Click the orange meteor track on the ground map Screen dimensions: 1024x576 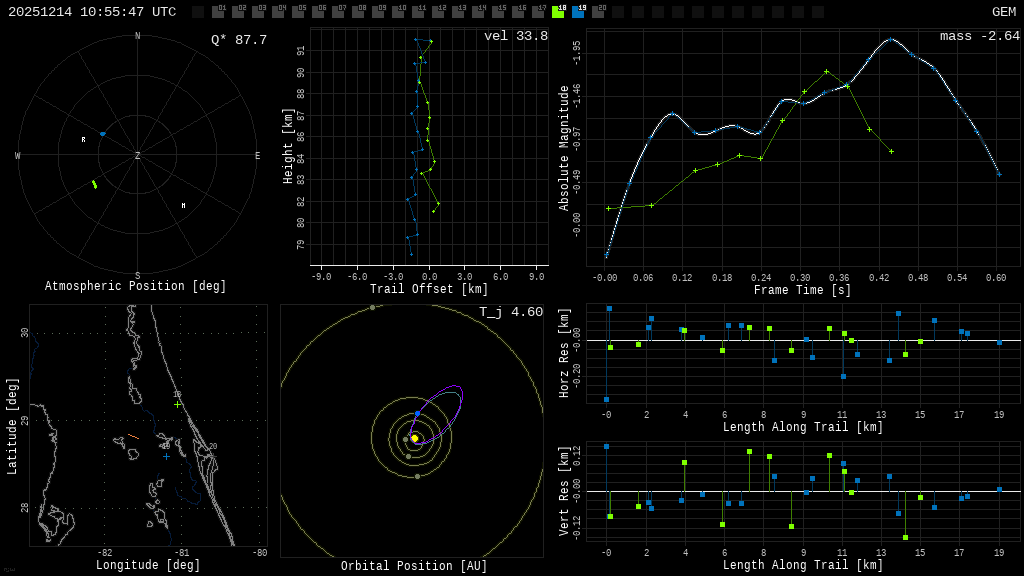point(133,436)
